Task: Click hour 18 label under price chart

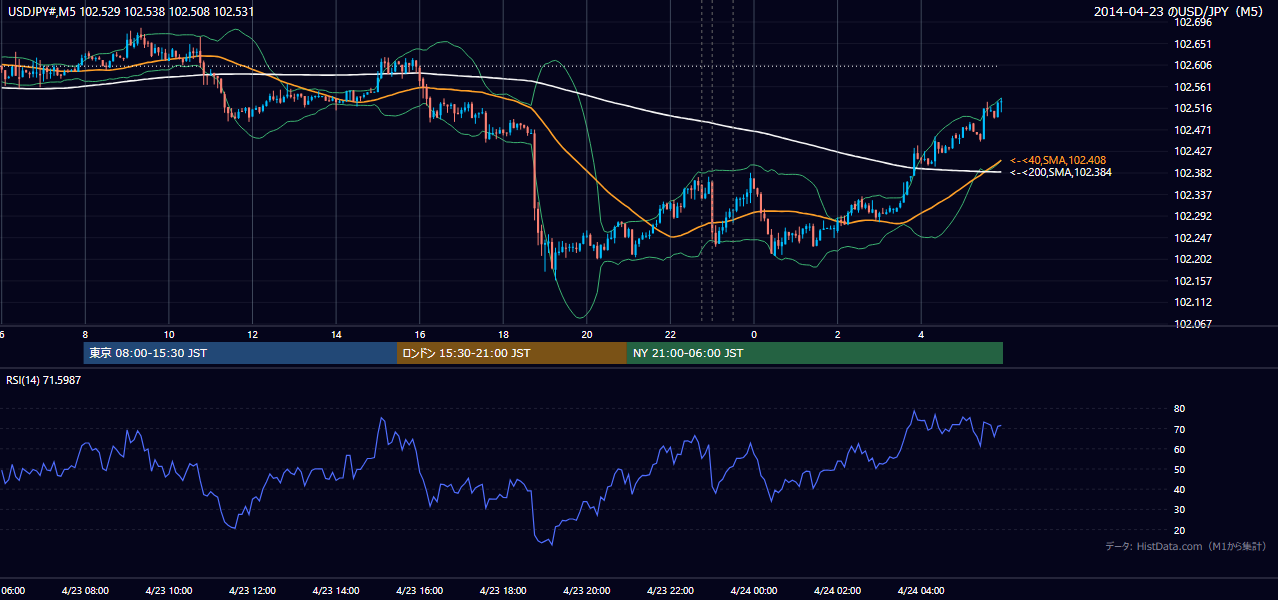Action: 503,334
